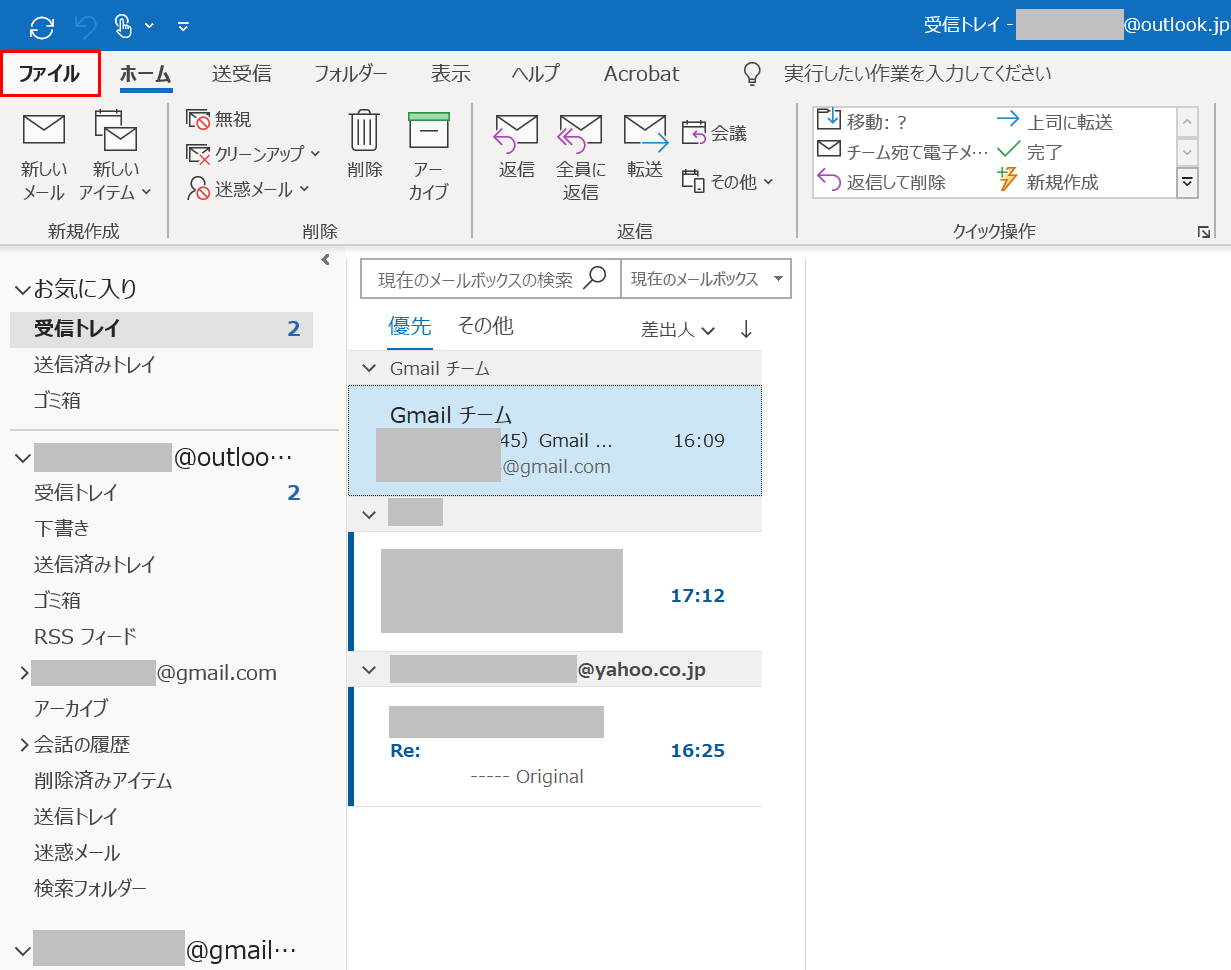The height and width of the screenshot is (970, 1231).
Task: Open the 表示 tab
Action: point(450,74)
